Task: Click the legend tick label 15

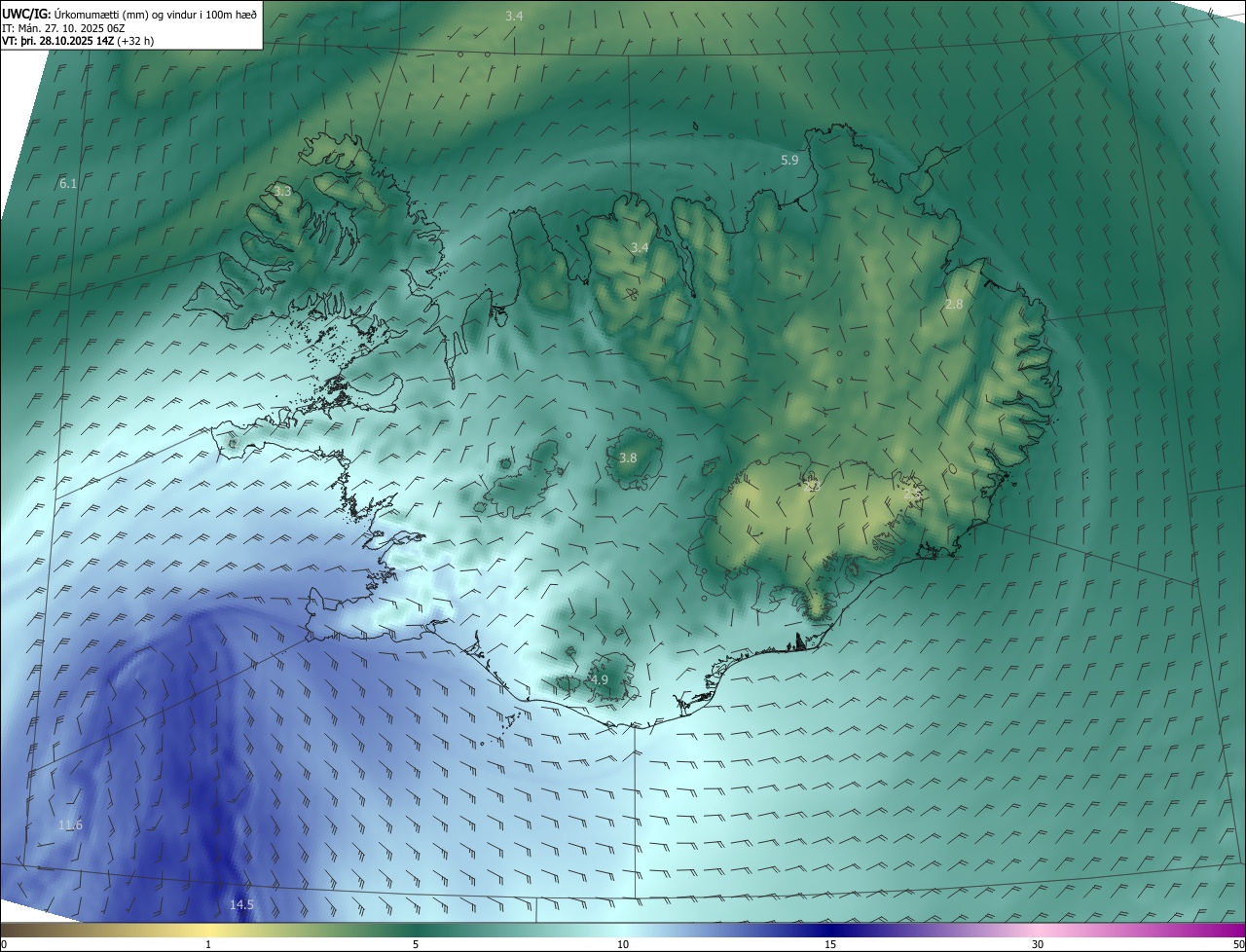Action: 830,944
